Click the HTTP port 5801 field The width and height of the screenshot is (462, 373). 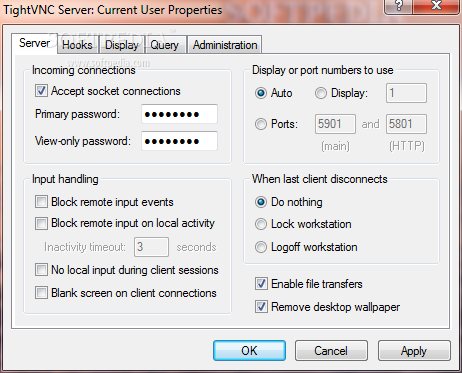pyautogui.click(x=406, y=124)
